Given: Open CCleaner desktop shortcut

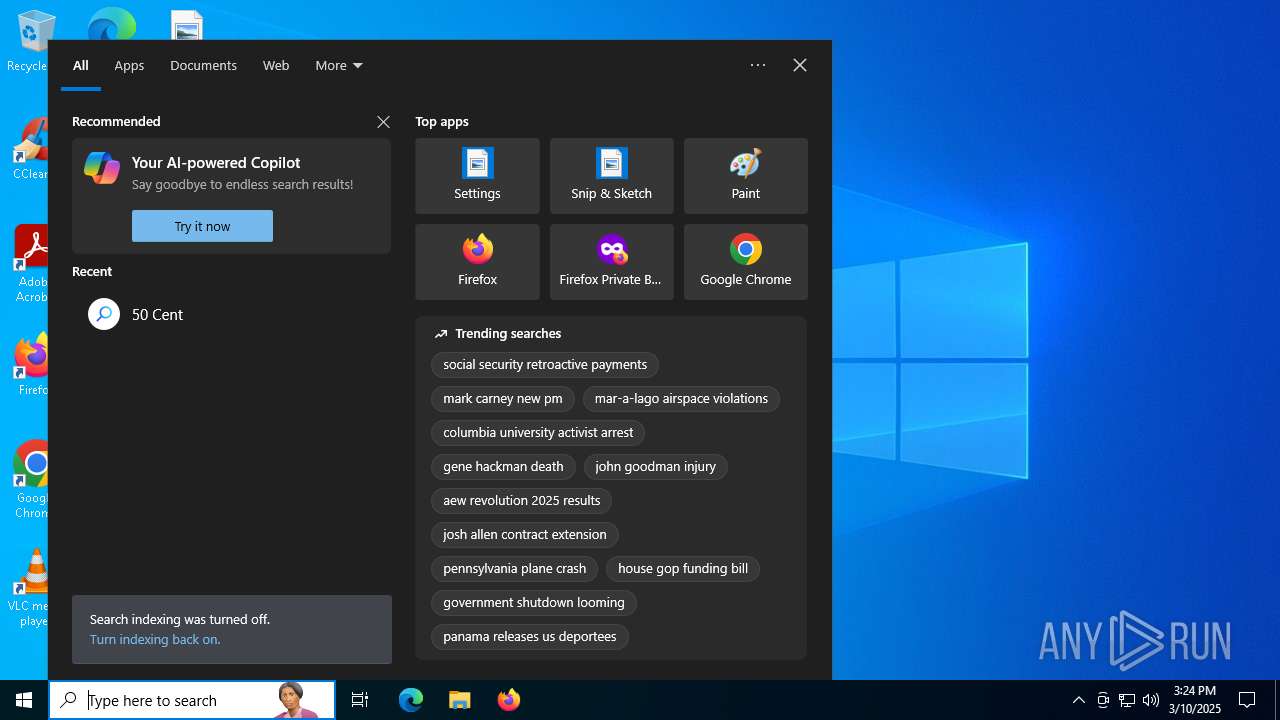Looking at the screenshot, I should 31,150.
